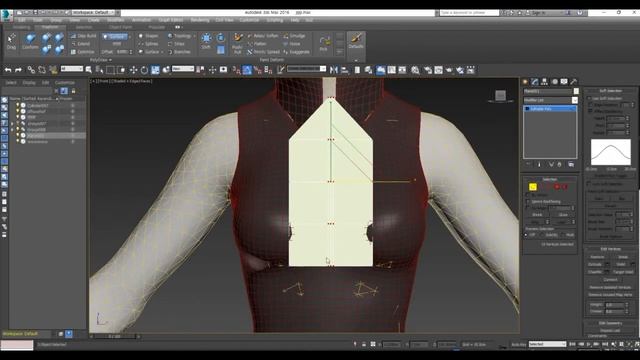
Task: Expand the PolyDraw panel arrow
Action: coord(110,60)
